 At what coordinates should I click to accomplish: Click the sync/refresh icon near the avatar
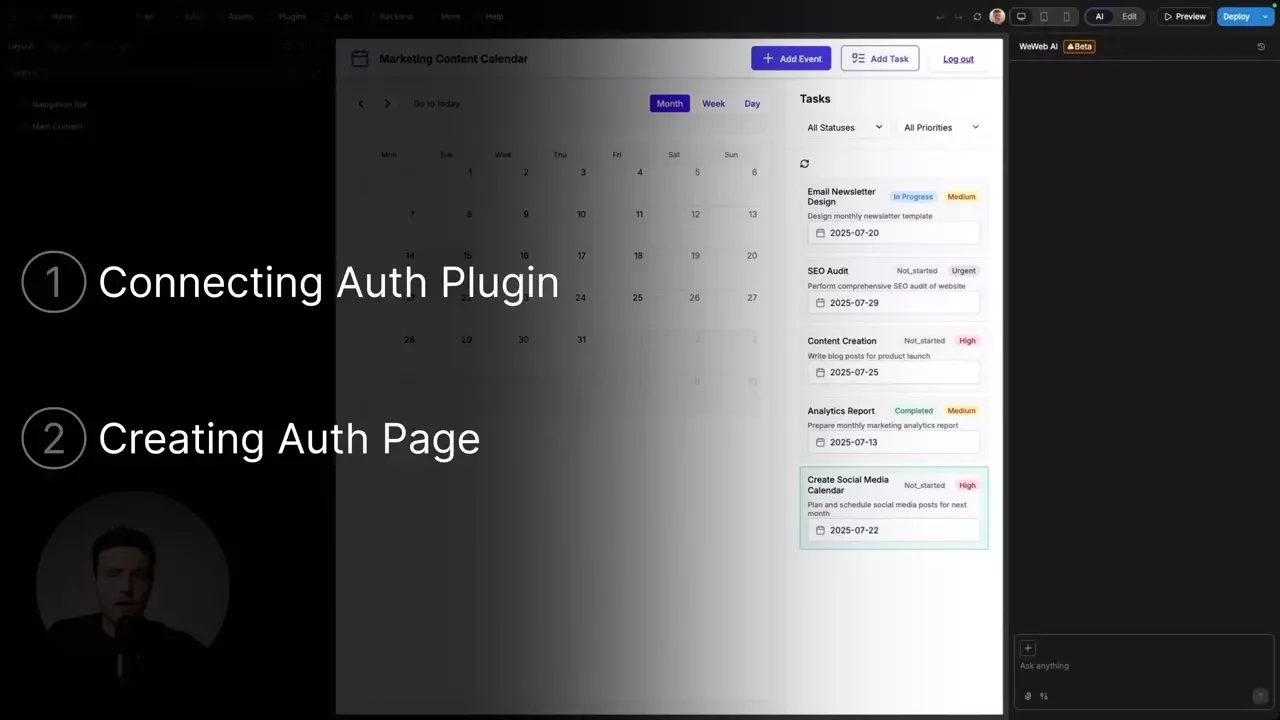tap(977, 16)
